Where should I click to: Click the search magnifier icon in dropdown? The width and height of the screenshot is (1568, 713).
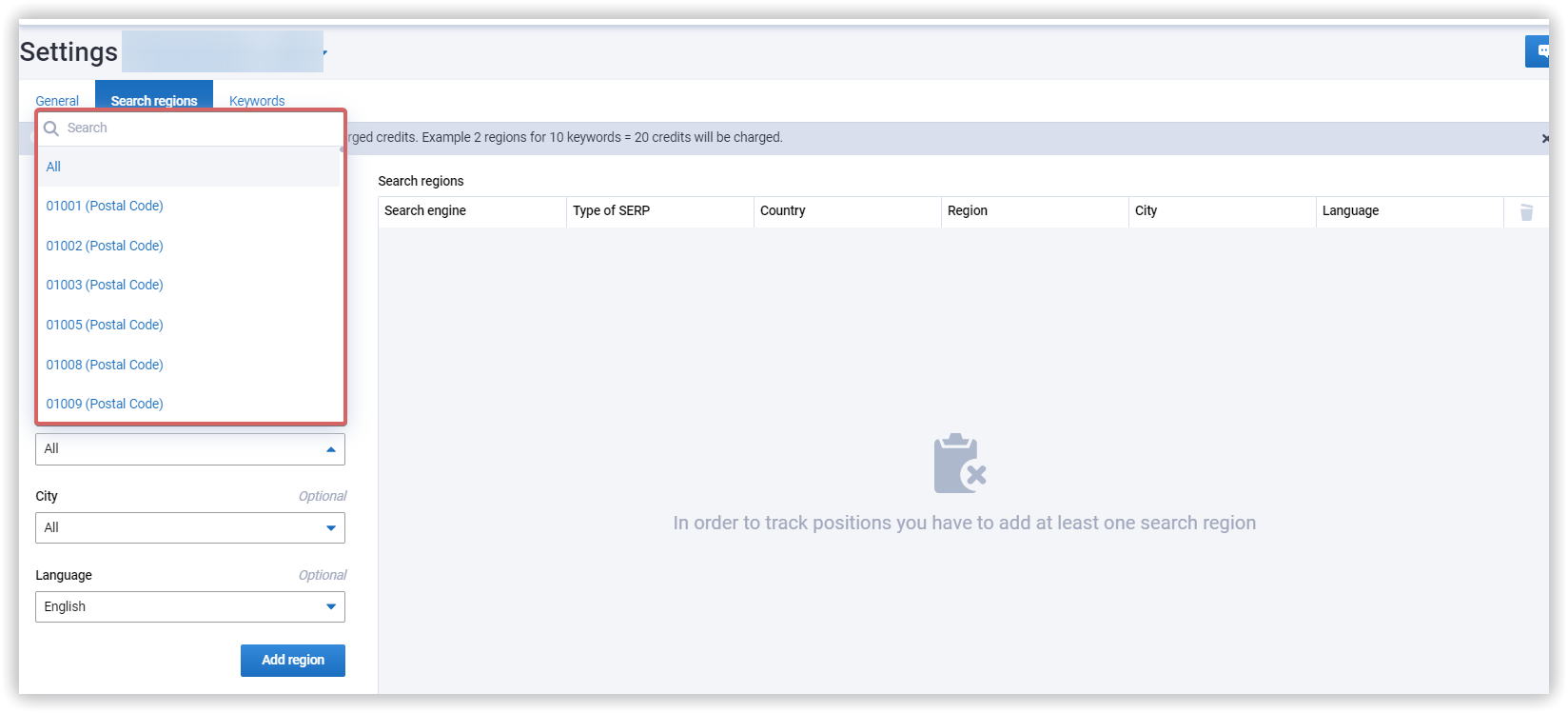click(51, 129)
